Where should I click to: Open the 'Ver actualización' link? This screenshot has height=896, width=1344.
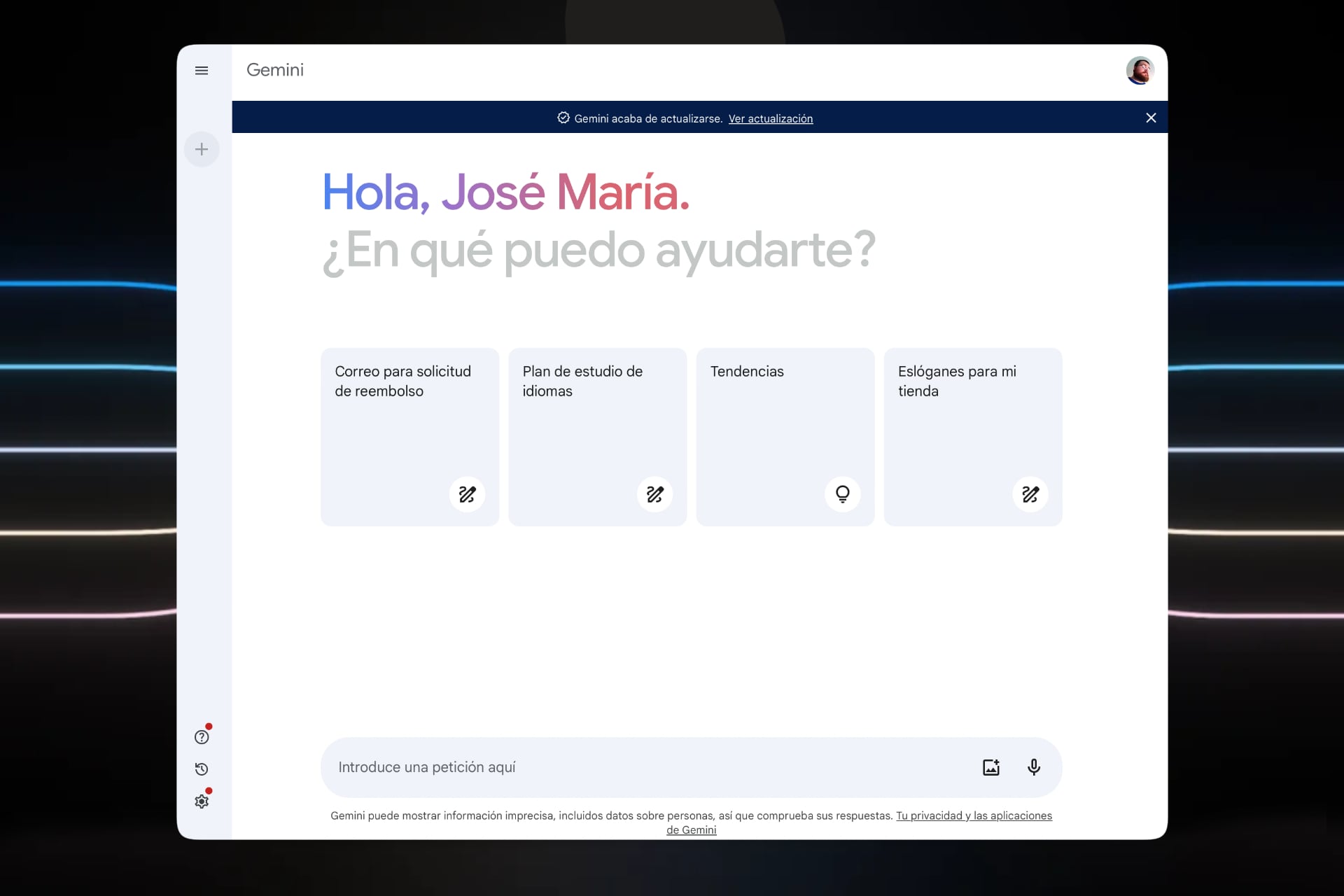pyautogui.click(x=771, y=118)
